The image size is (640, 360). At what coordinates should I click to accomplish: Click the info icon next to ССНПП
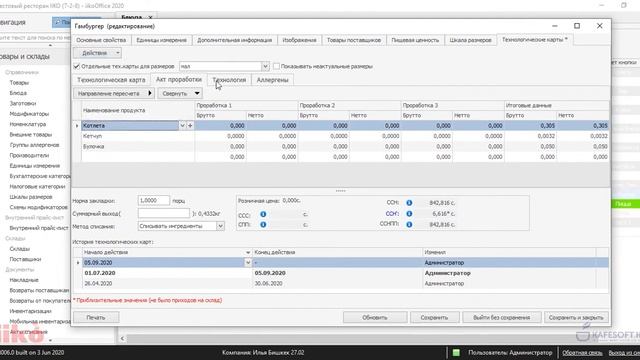(x=409, y=224)
